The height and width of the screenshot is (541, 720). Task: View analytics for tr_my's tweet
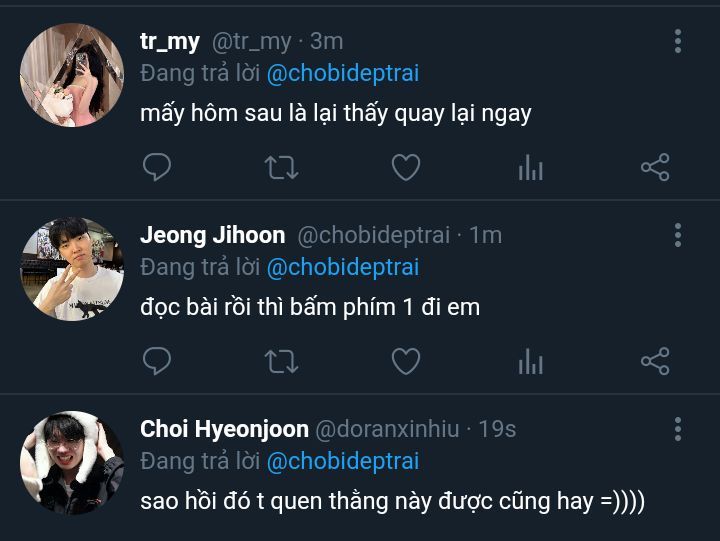pyautogui.click(x=530, y=168)
